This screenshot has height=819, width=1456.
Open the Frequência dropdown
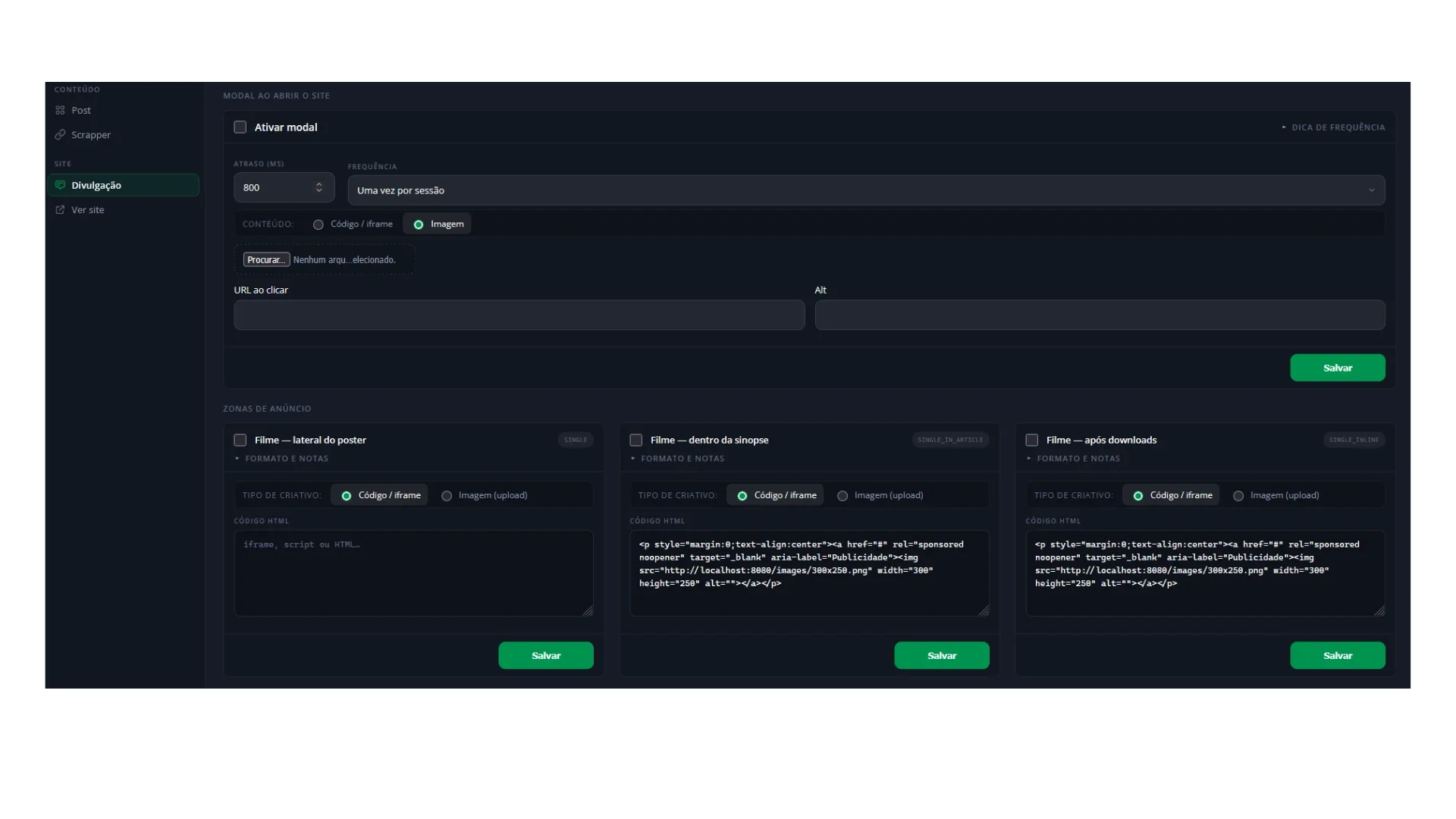(866, 190)
